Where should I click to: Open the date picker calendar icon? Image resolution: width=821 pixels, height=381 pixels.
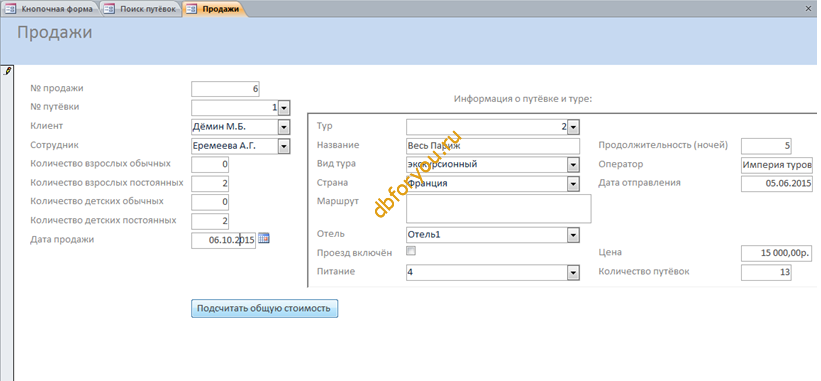point(264,238)
